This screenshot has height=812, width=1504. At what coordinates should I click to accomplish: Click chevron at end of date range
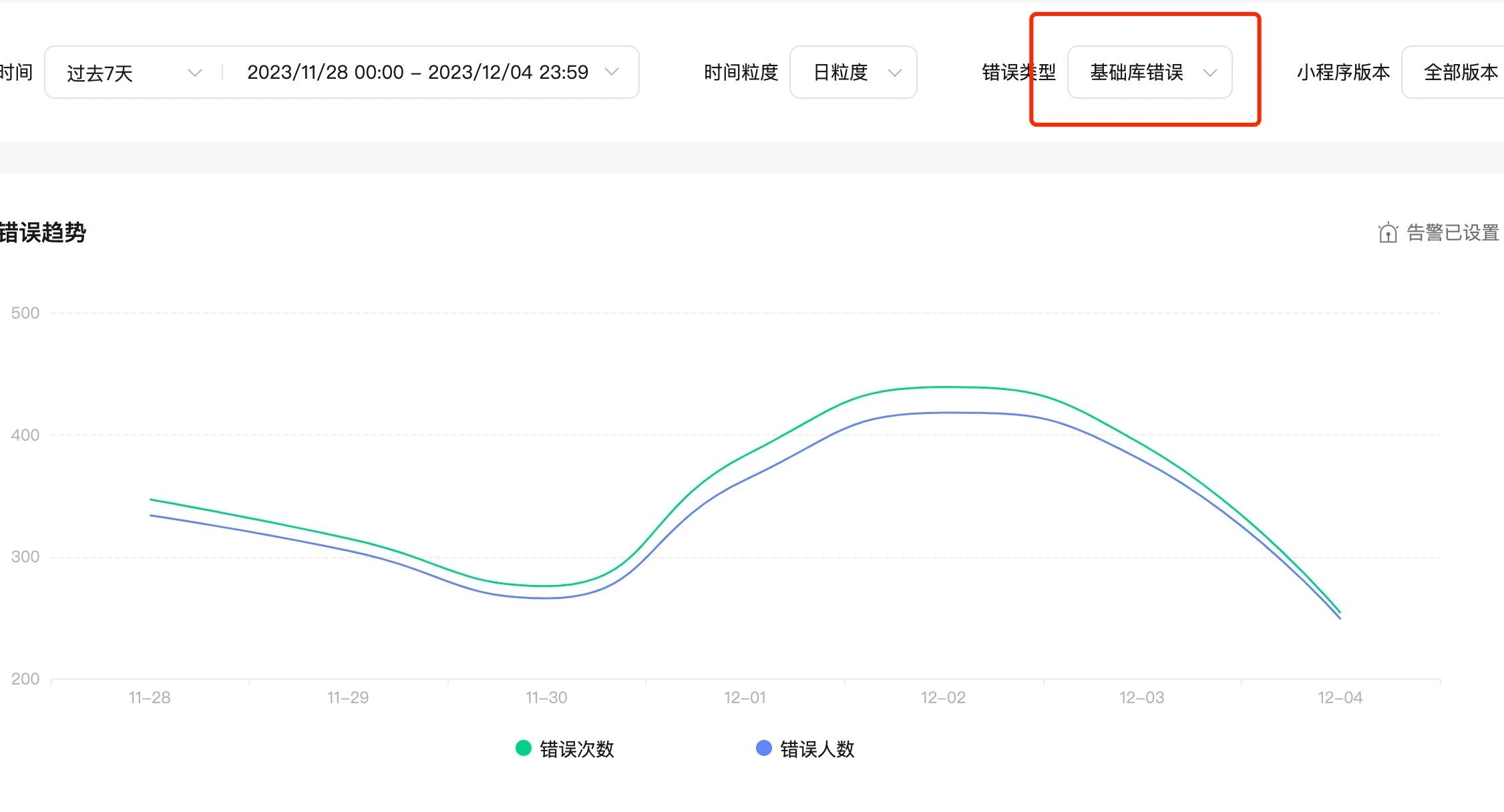611,72
